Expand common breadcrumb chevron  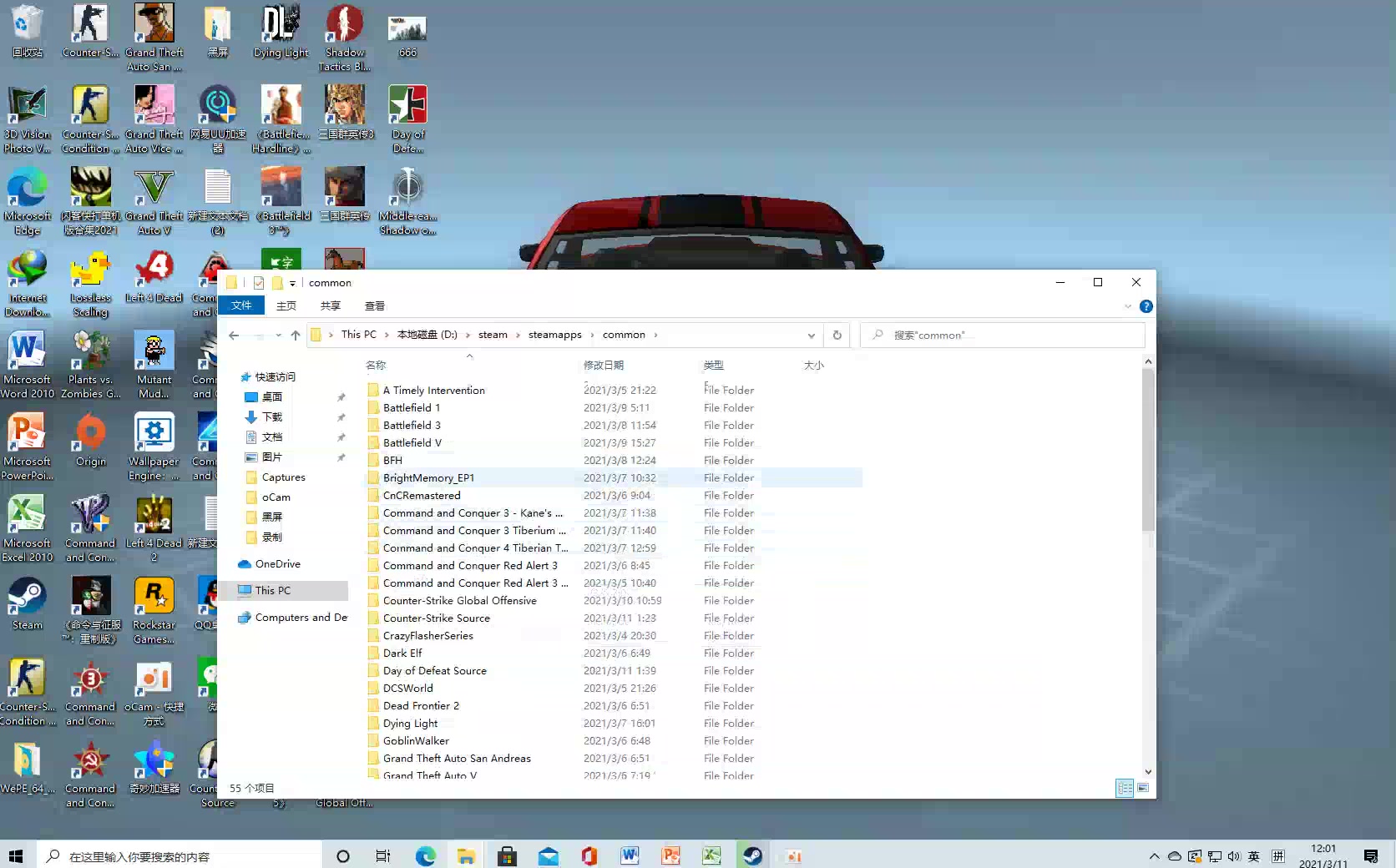tap(655, 335)
